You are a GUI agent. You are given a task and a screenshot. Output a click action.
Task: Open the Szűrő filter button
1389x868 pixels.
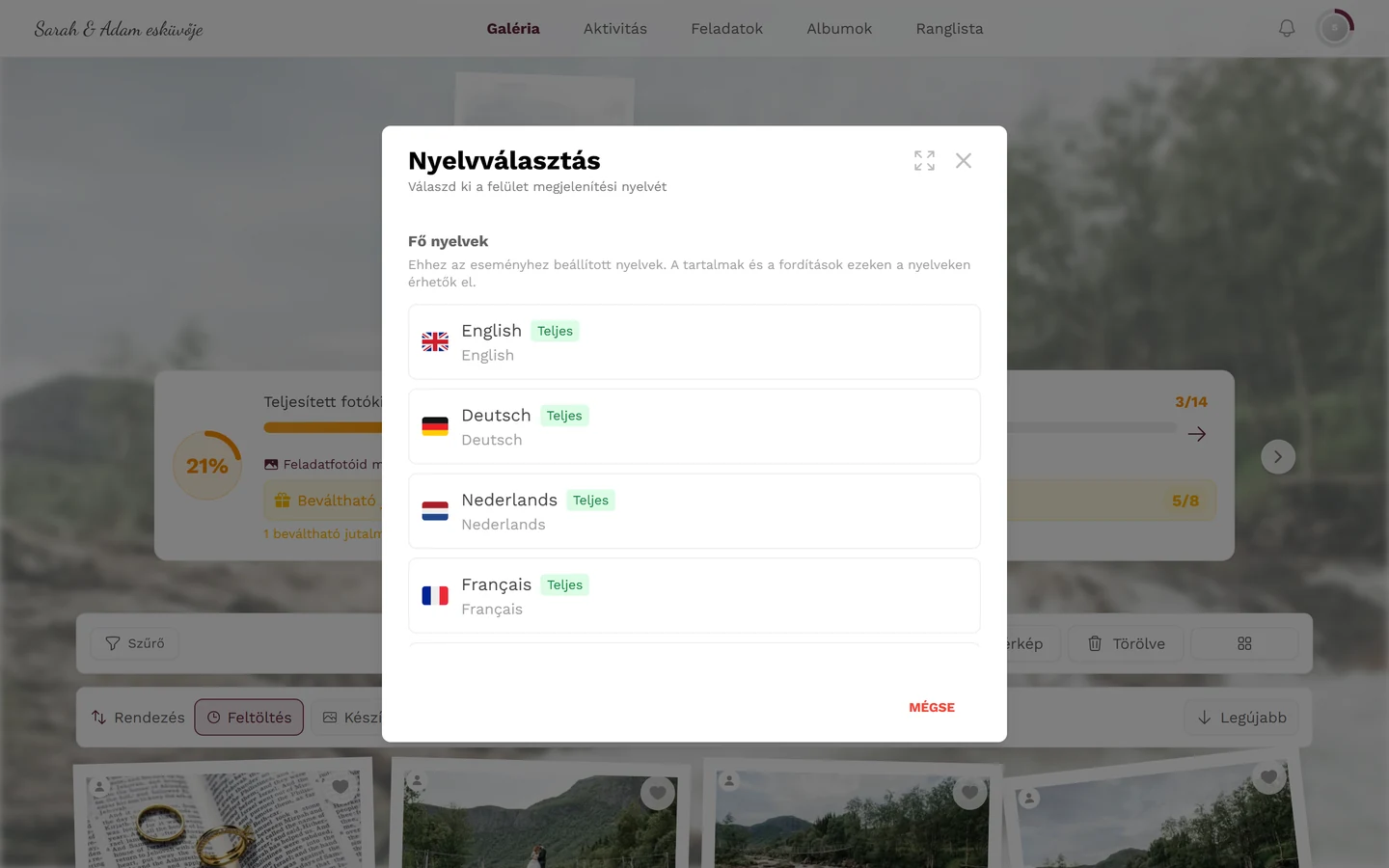[135, 643]
